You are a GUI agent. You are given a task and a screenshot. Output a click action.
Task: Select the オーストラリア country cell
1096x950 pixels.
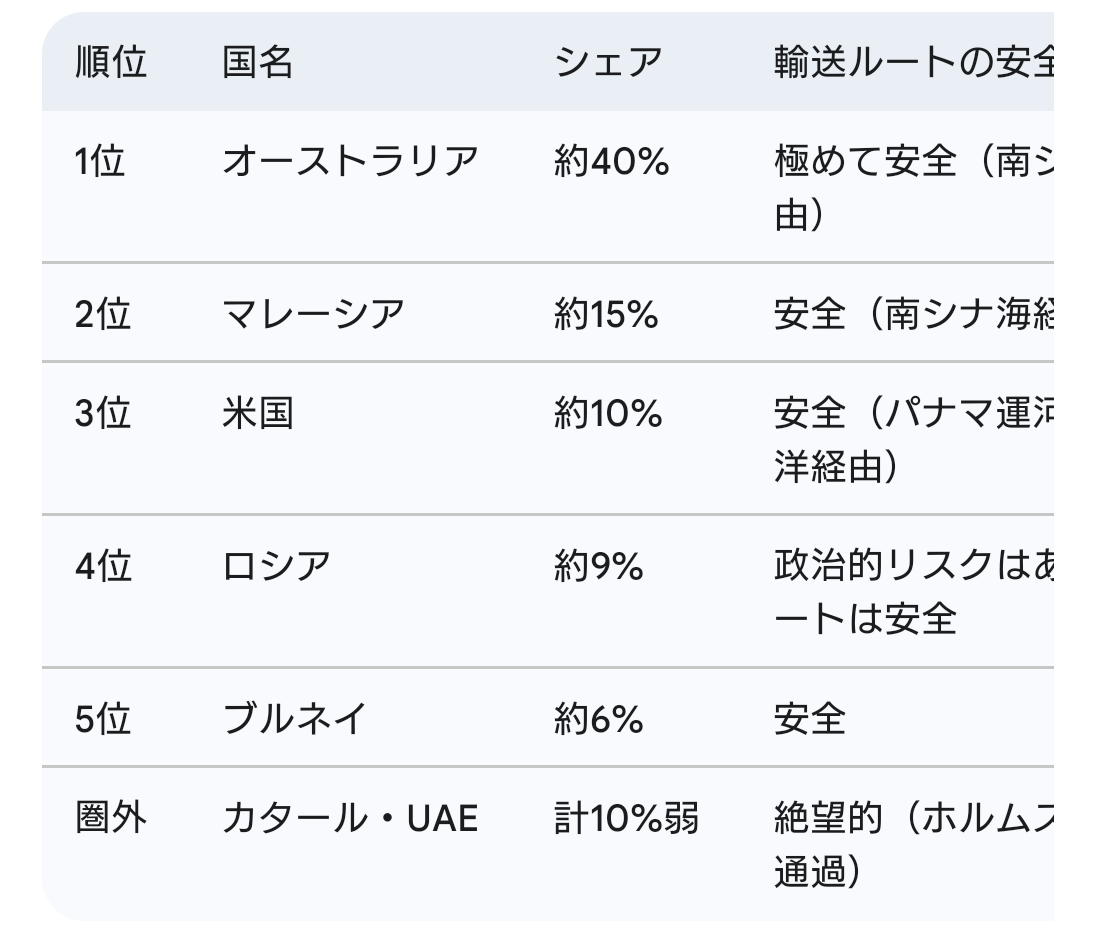pyautogui.click(x=350, y=161)
